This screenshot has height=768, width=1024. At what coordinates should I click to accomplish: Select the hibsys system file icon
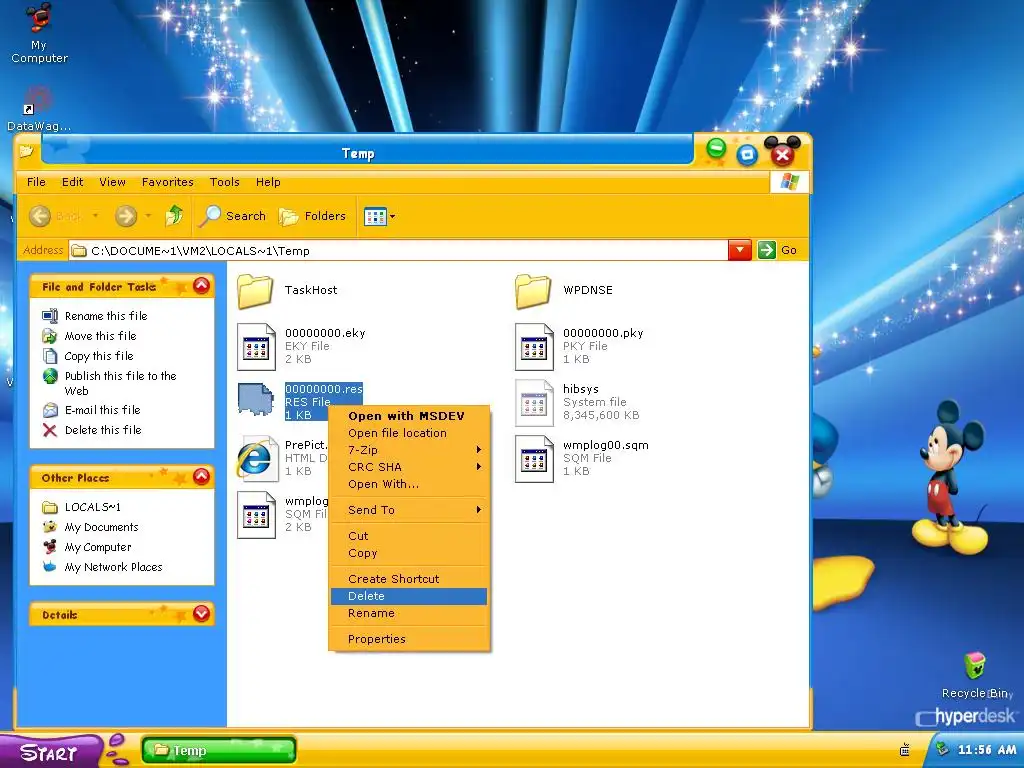point(534,403)
